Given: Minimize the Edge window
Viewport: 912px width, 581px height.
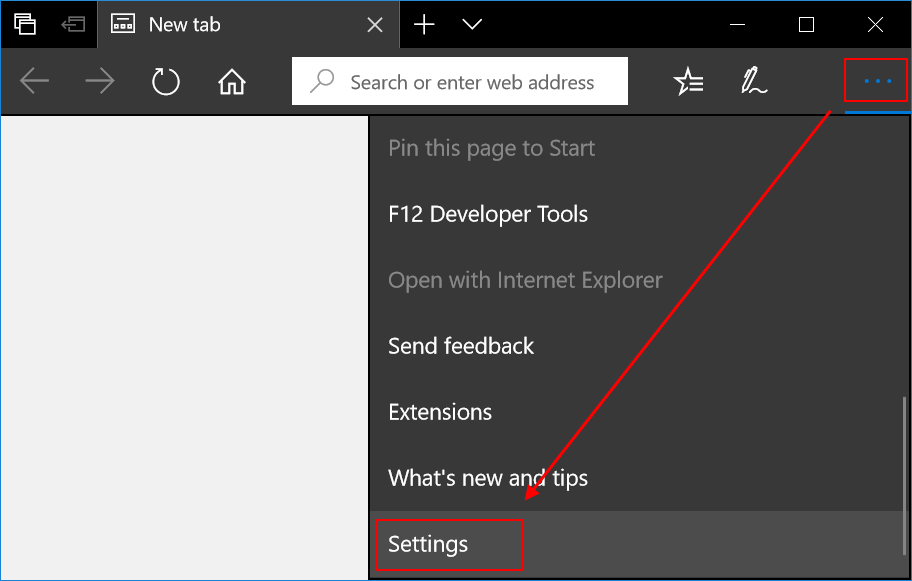Looking at the screenshot, I should (x=738, y=24).
